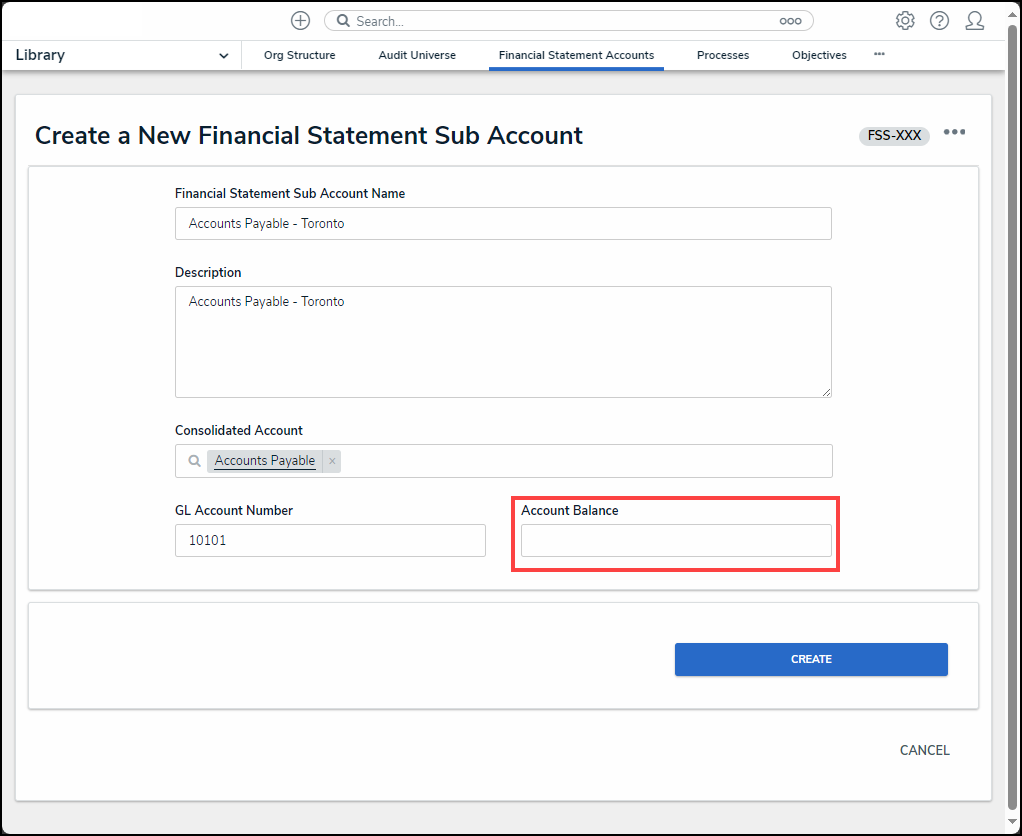Go to the Processes tab
This screenshot has width=1022, height=836.
coord(723,55)
